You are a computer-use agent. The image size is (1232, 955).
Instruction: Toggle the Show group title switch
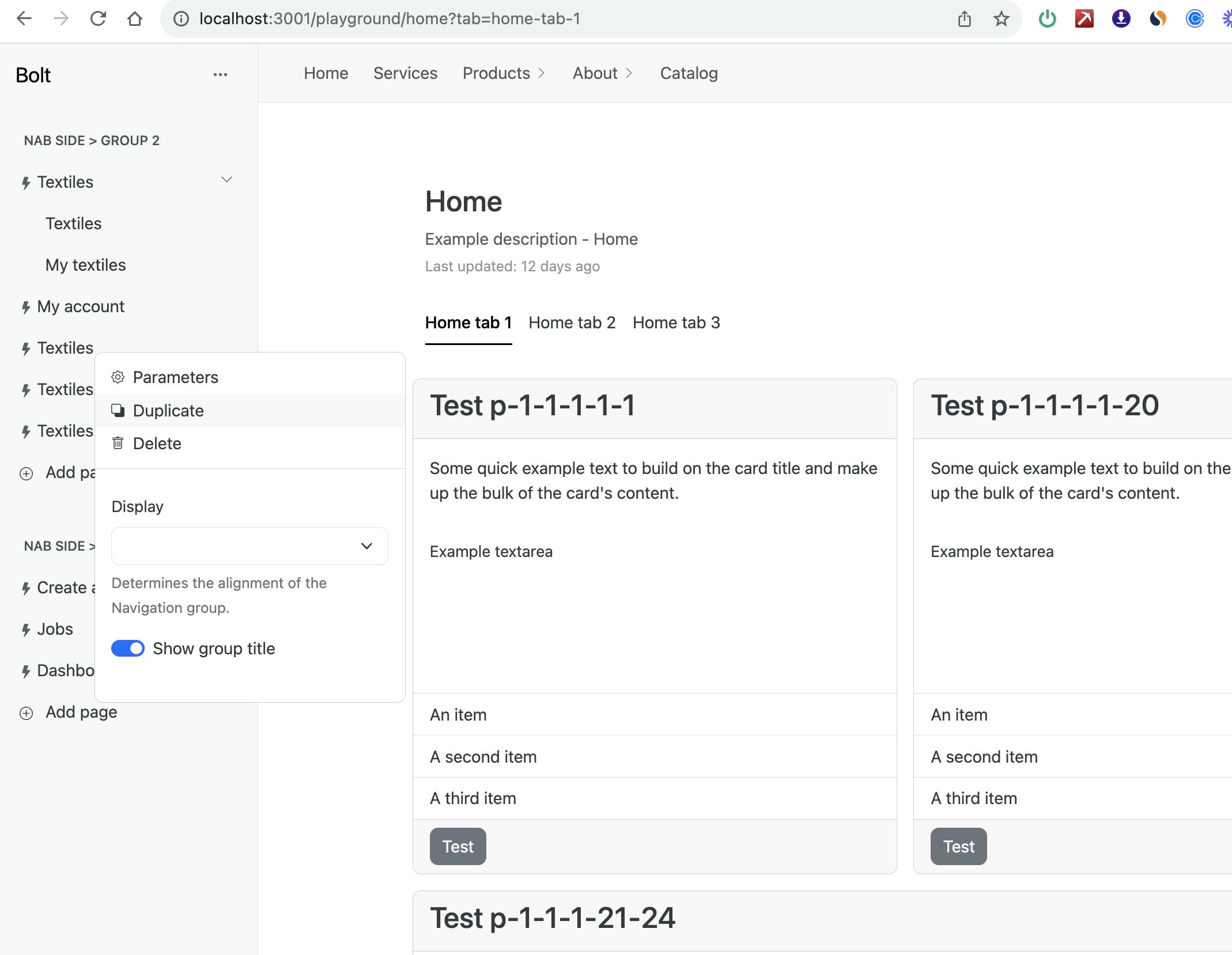coord(128,649)
